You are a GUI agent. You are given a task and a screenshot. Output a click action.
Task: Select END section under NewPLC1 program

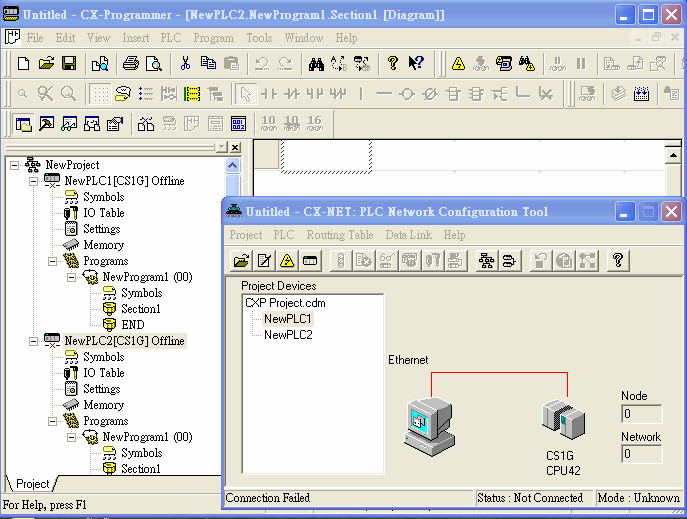[133, 325]
